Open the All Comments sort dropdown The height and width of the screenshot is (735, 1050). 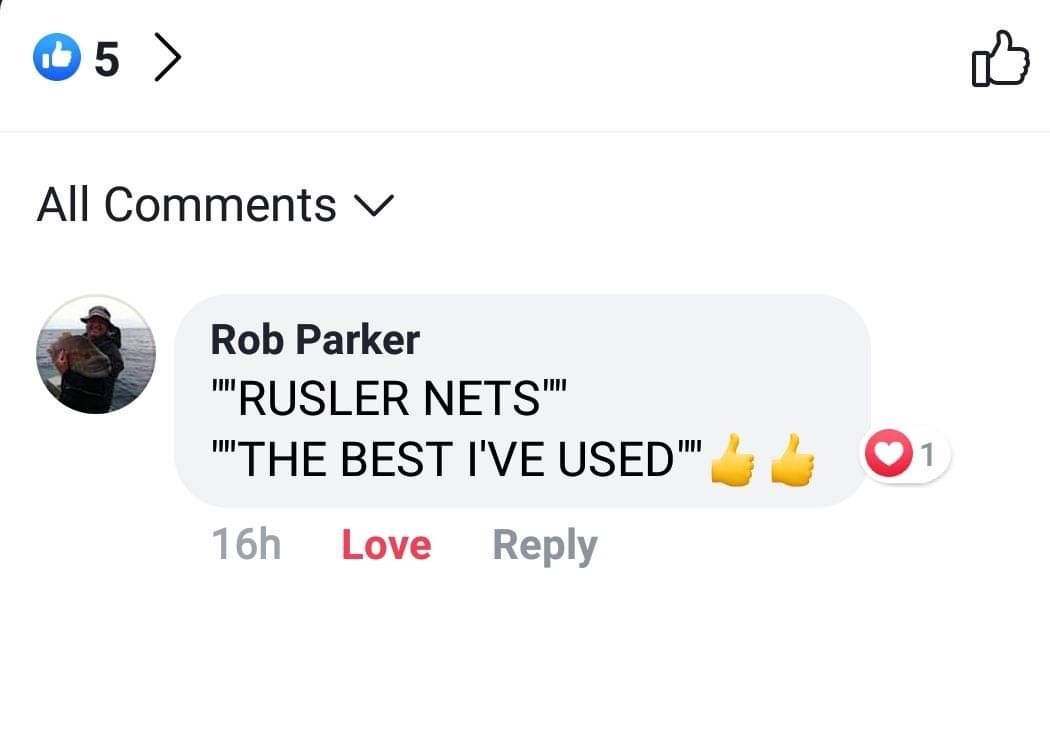click(187, 205)
